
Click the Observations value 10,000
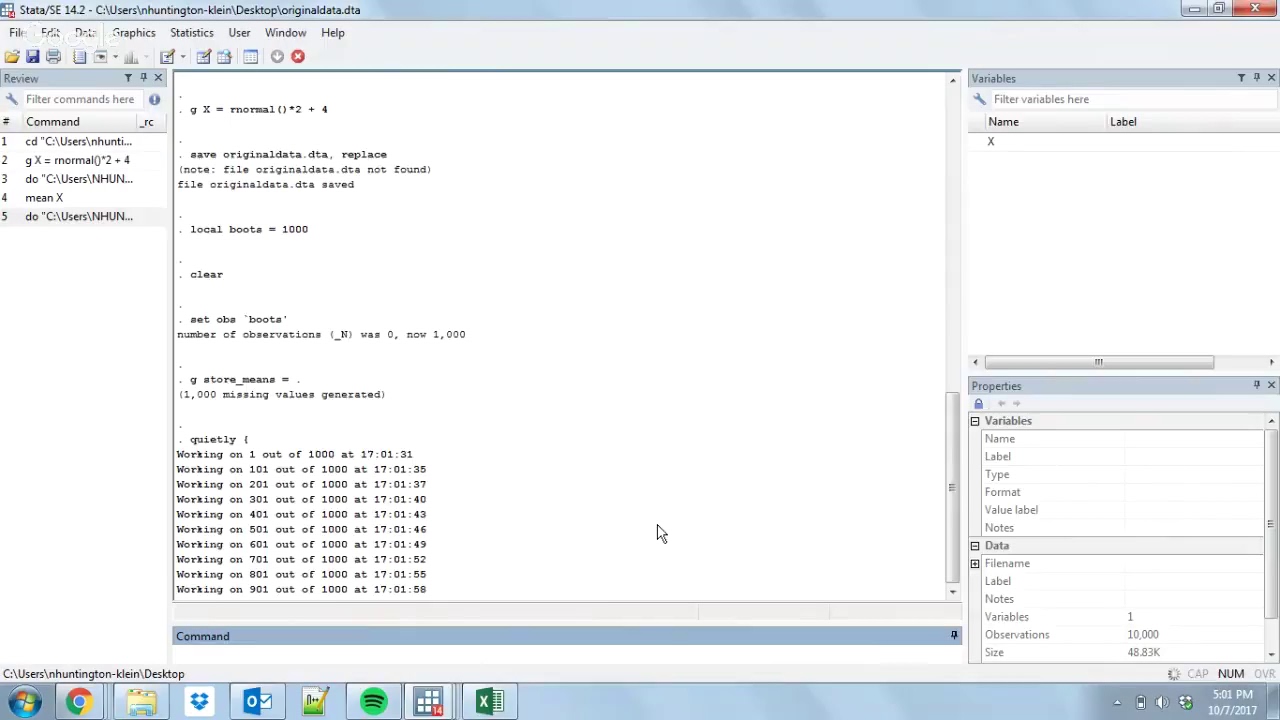point(1143,635)
